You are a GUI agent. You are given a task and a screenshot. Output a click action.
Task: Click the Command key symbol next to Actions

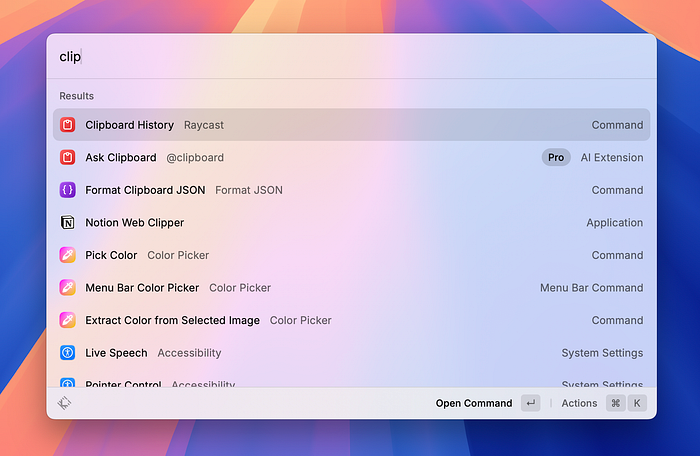(x=616, y=403)
